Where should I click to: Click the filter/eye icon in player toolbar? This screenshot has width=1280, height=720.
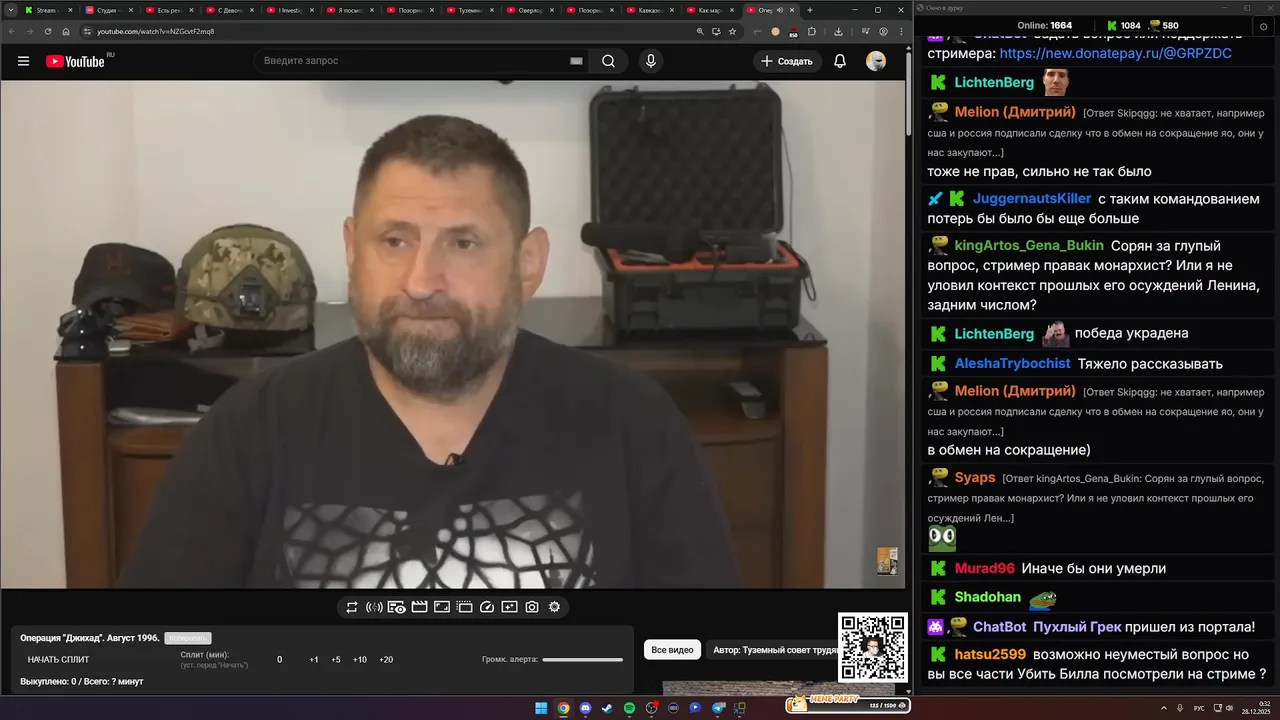click(x=396, y=607)
